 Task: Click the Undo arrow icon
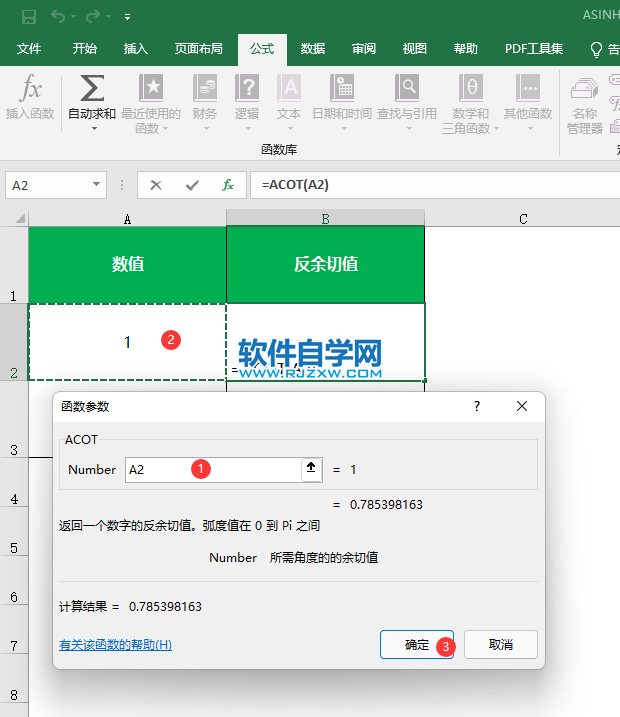(58, 17)
